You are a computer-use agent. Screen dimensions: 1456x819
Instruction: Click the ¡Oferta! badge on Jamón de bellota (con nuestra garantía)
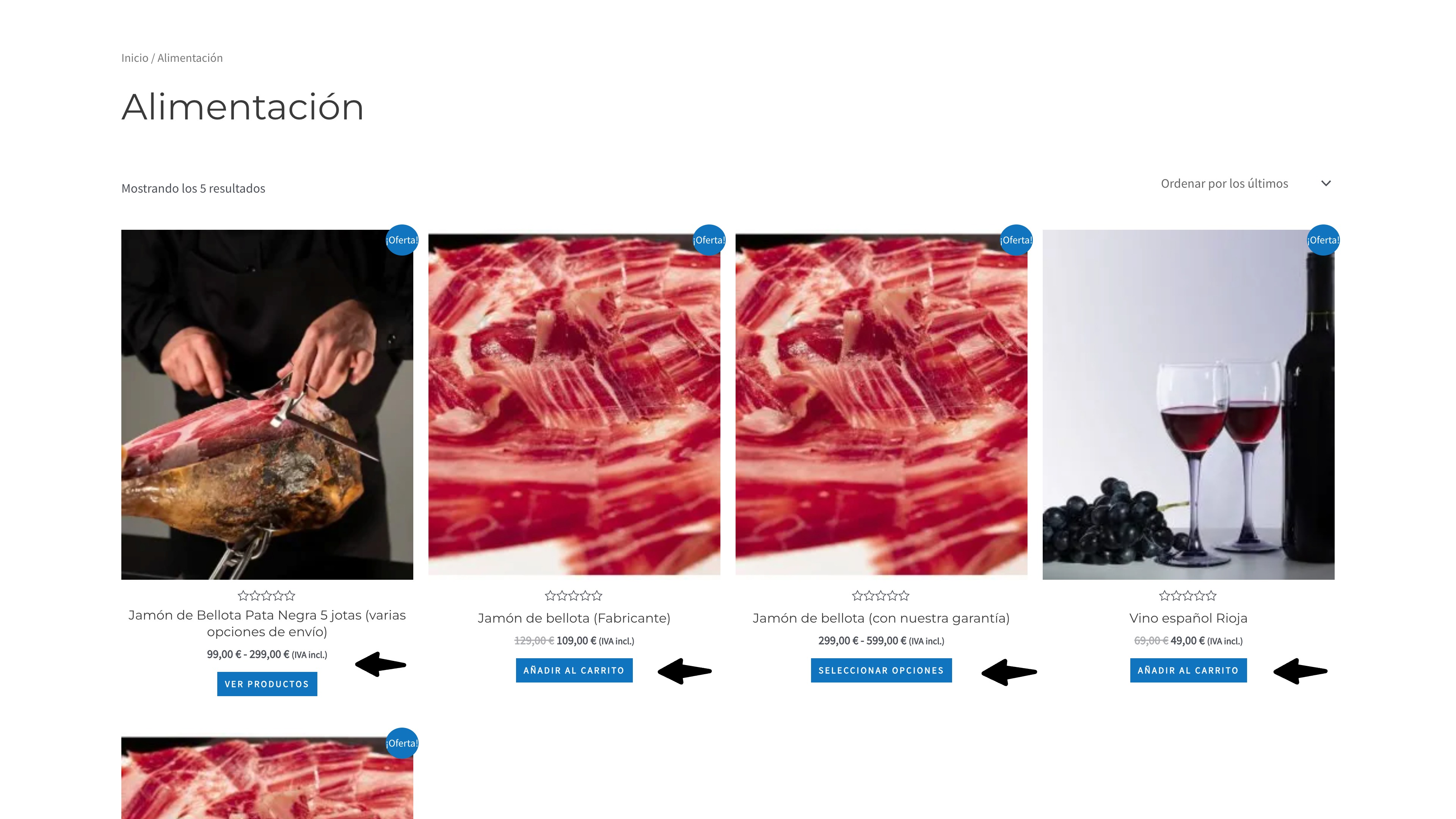(1016, 240)
